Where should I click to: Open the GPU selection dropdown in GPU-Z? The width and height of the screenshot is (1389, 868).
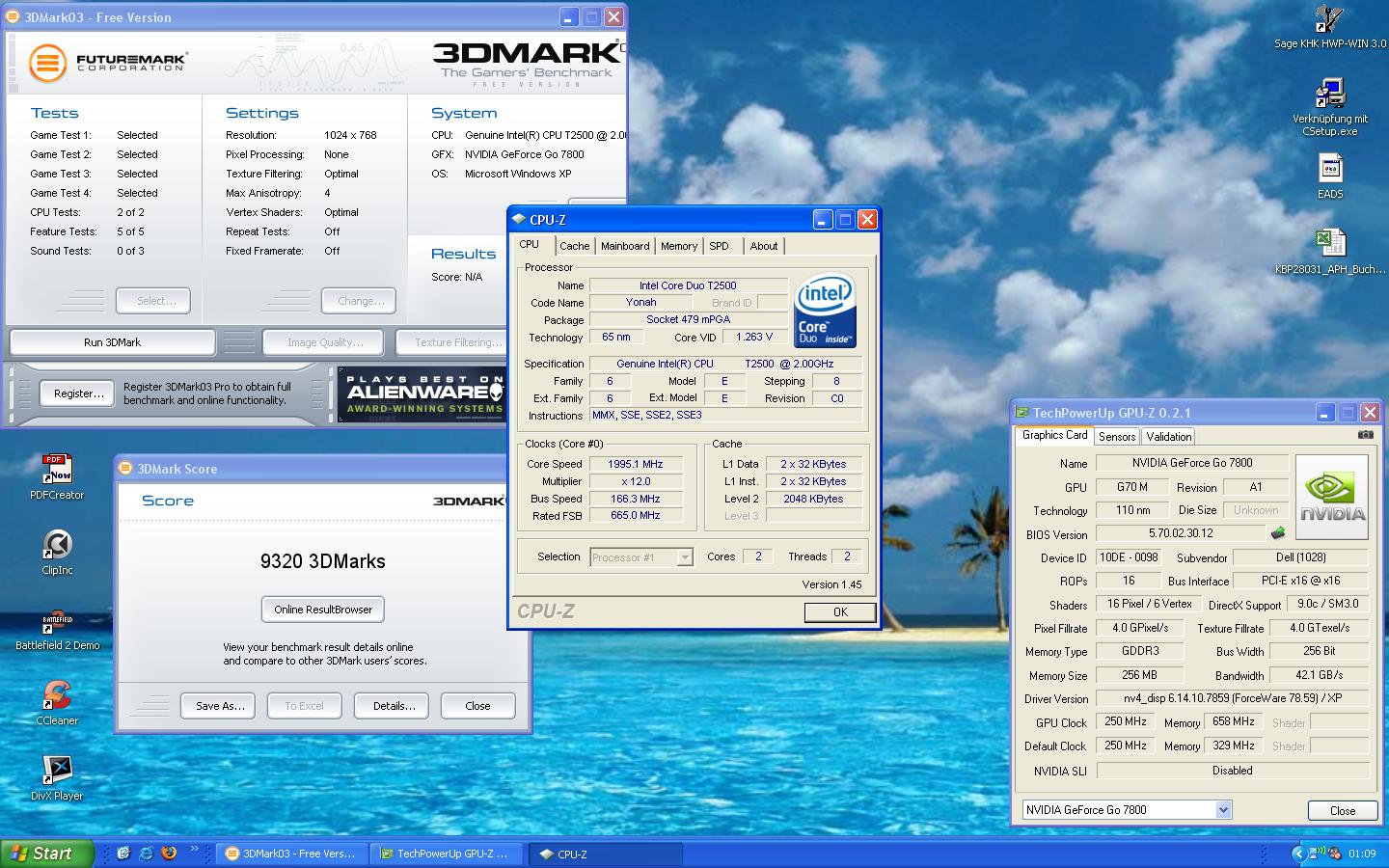1223,810
